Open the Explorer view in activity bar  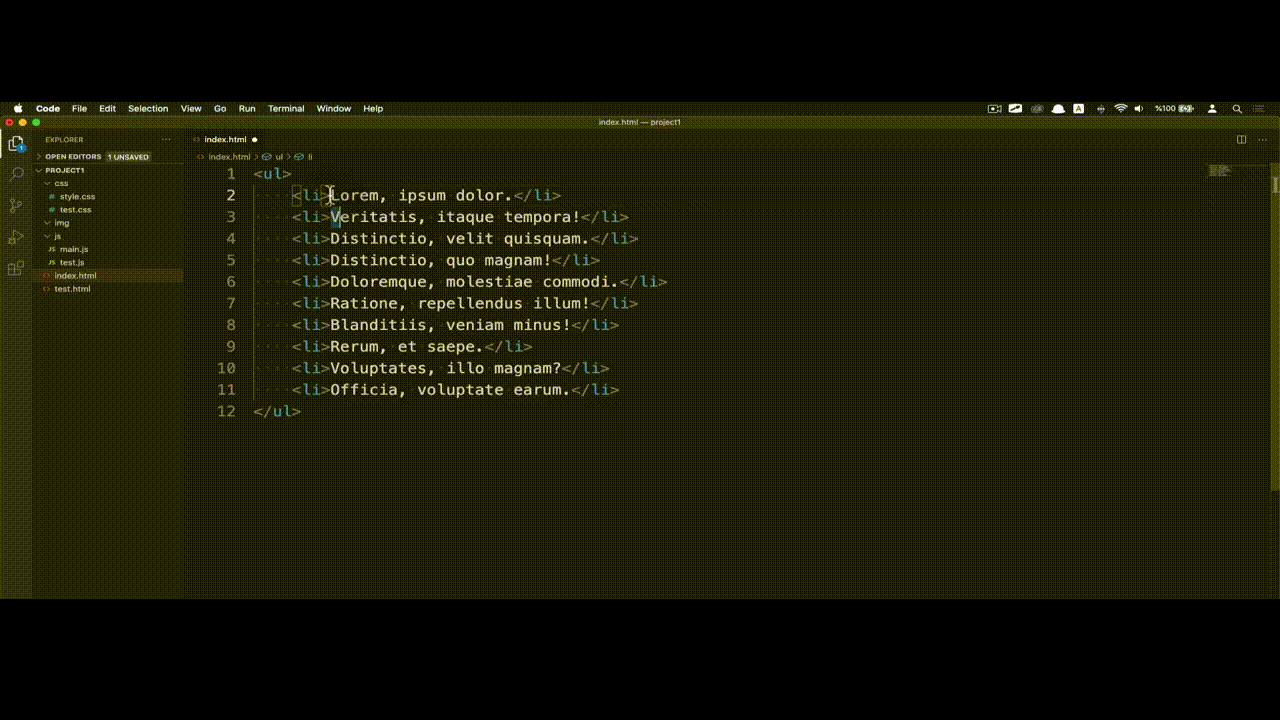(16, 144)
